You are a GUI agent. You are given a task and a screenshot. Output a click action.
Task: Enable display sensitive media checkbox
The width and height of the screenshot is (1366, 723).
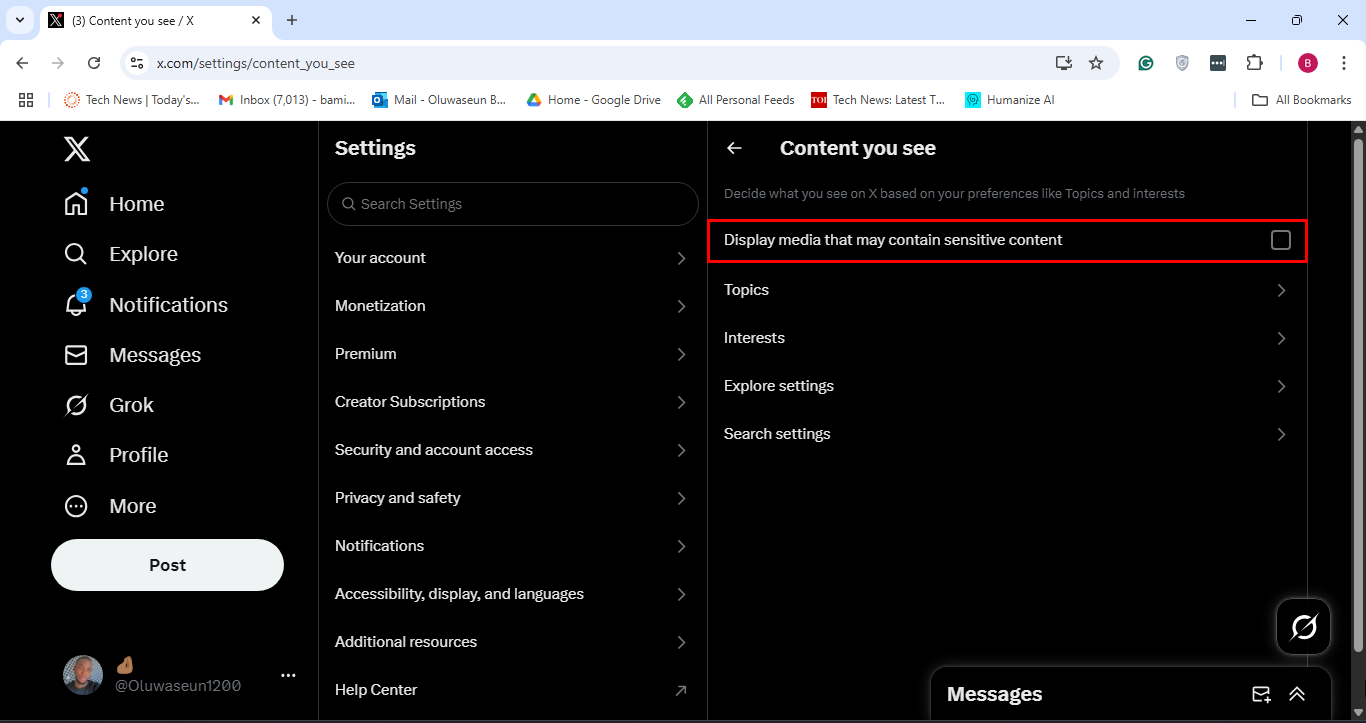coord(1280,240)
